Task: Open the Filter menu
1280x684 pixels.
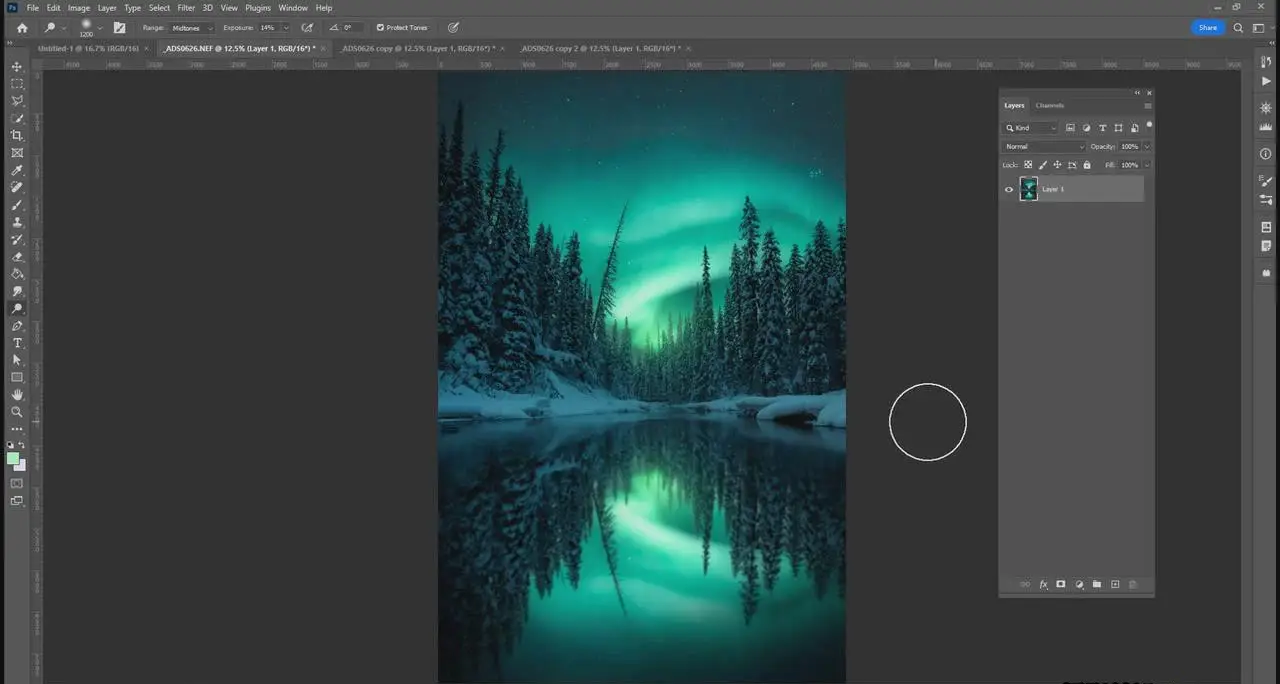Action: tap(186, 8)
